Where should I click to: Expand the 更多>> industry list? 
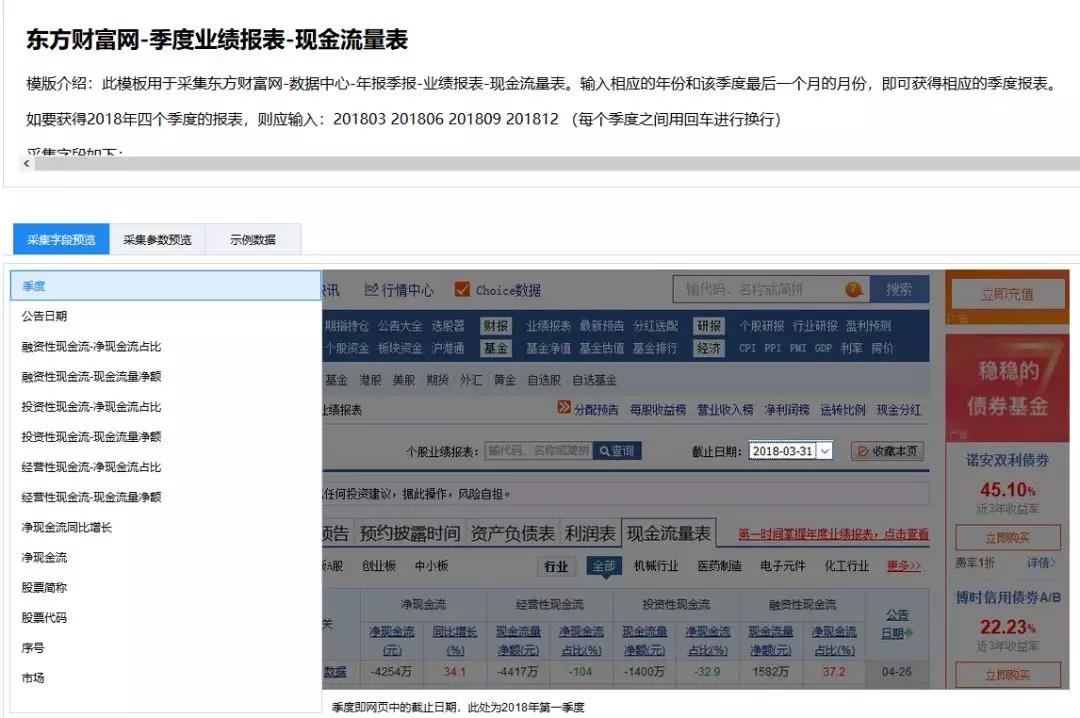pyautogui.click(x=904, y=566)
